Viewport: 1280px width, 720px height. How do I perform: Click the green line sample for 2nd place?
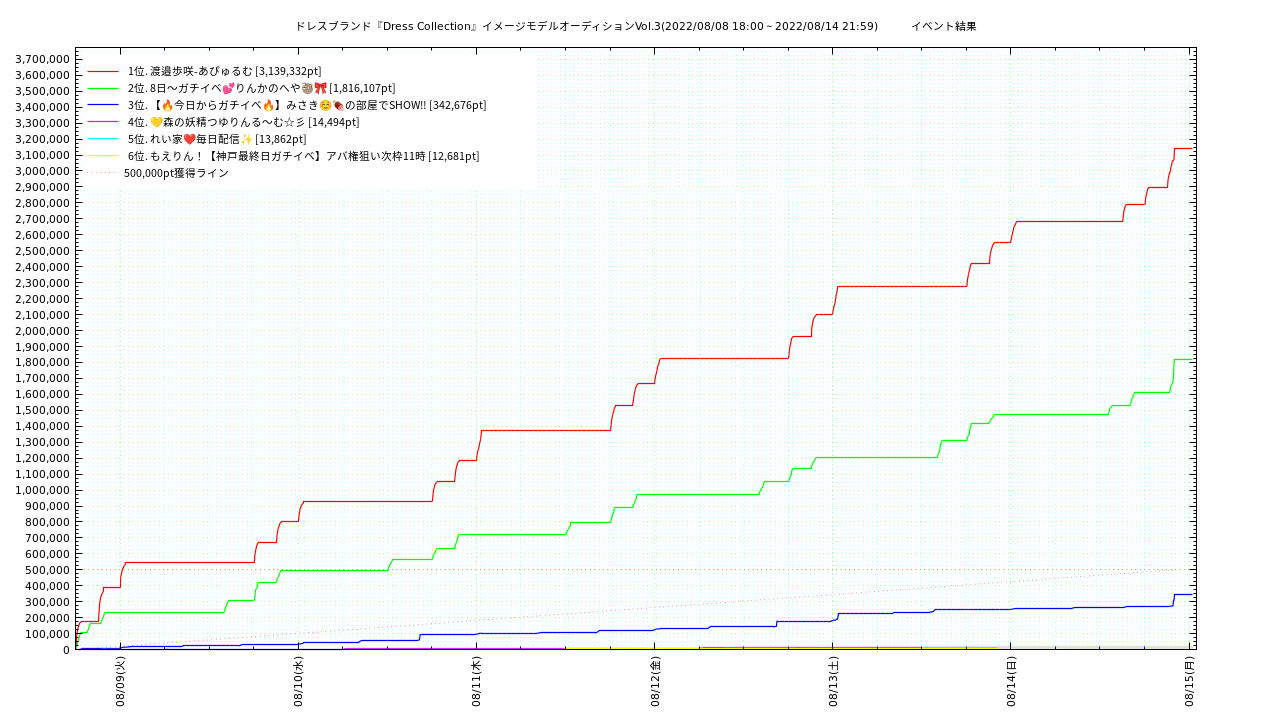click(x=103, y=89)
